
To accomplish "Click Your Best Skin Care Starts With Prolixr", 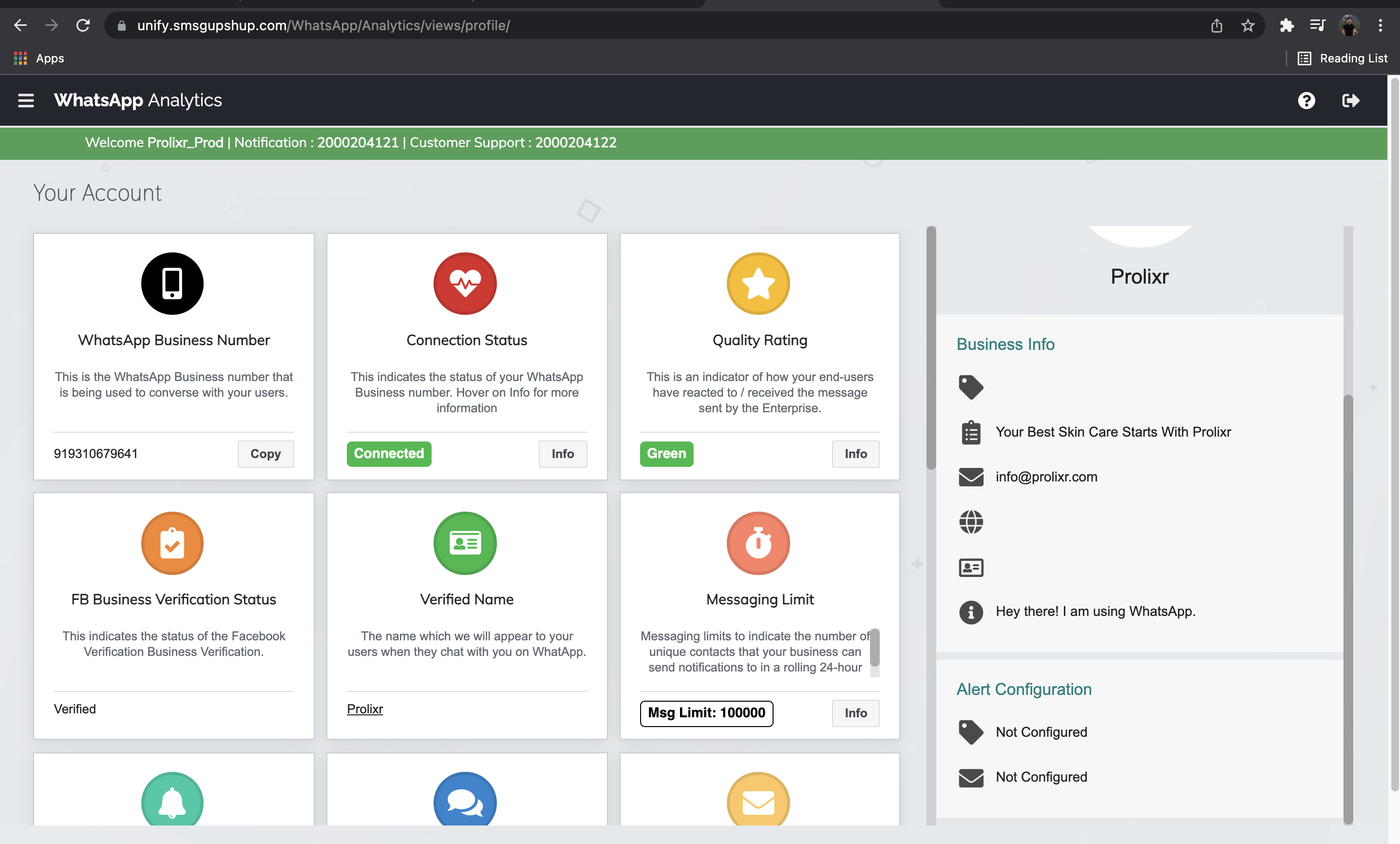I will tap(1113, 432).
